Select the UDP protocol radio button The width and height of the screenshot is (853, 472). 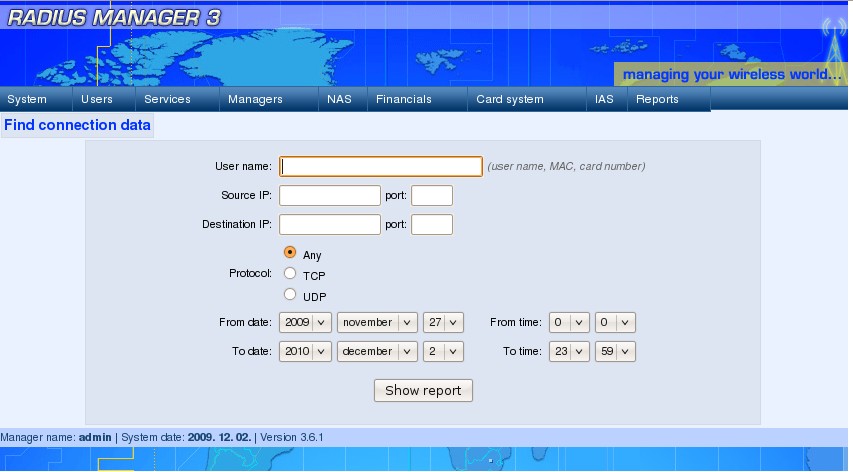[x=290, y=294]
